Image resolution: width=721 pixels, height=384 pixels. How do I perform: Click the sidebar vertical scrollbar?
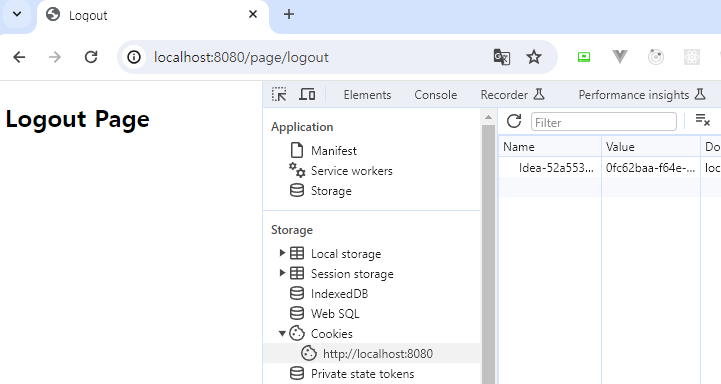[x=488, y=254]
